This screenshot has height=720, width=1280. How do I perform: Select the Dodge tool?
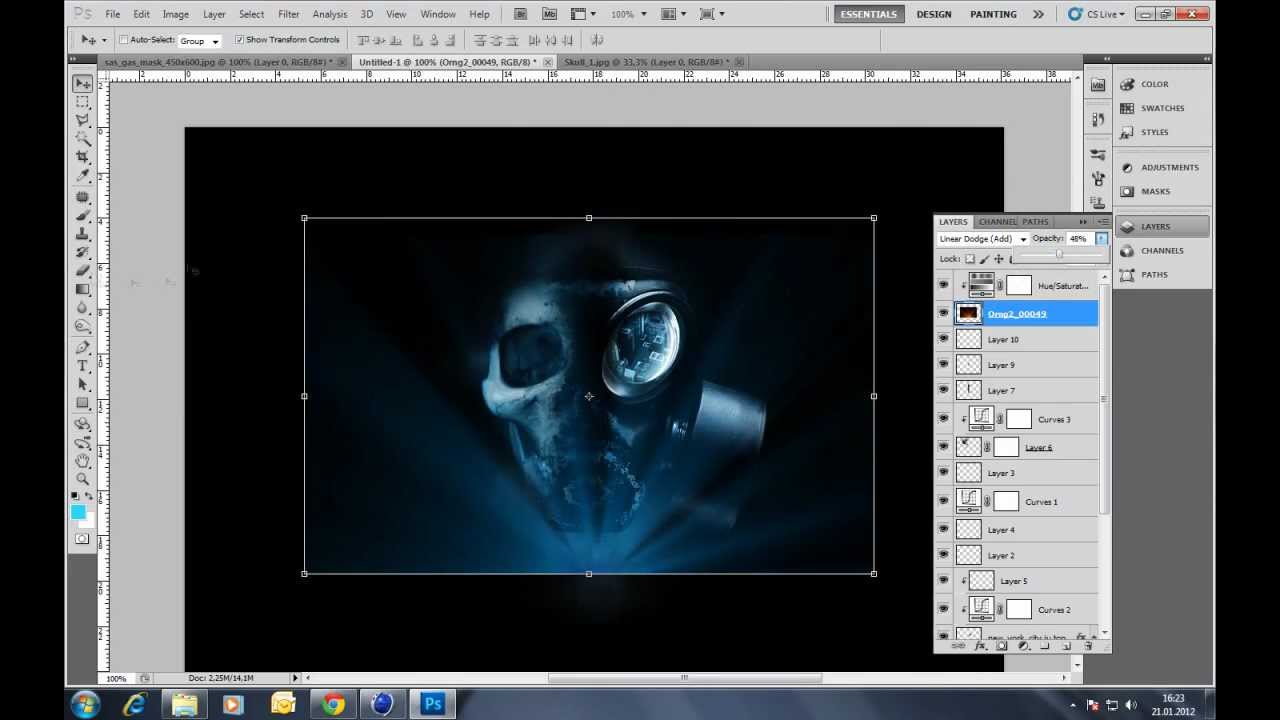(82, 327)
